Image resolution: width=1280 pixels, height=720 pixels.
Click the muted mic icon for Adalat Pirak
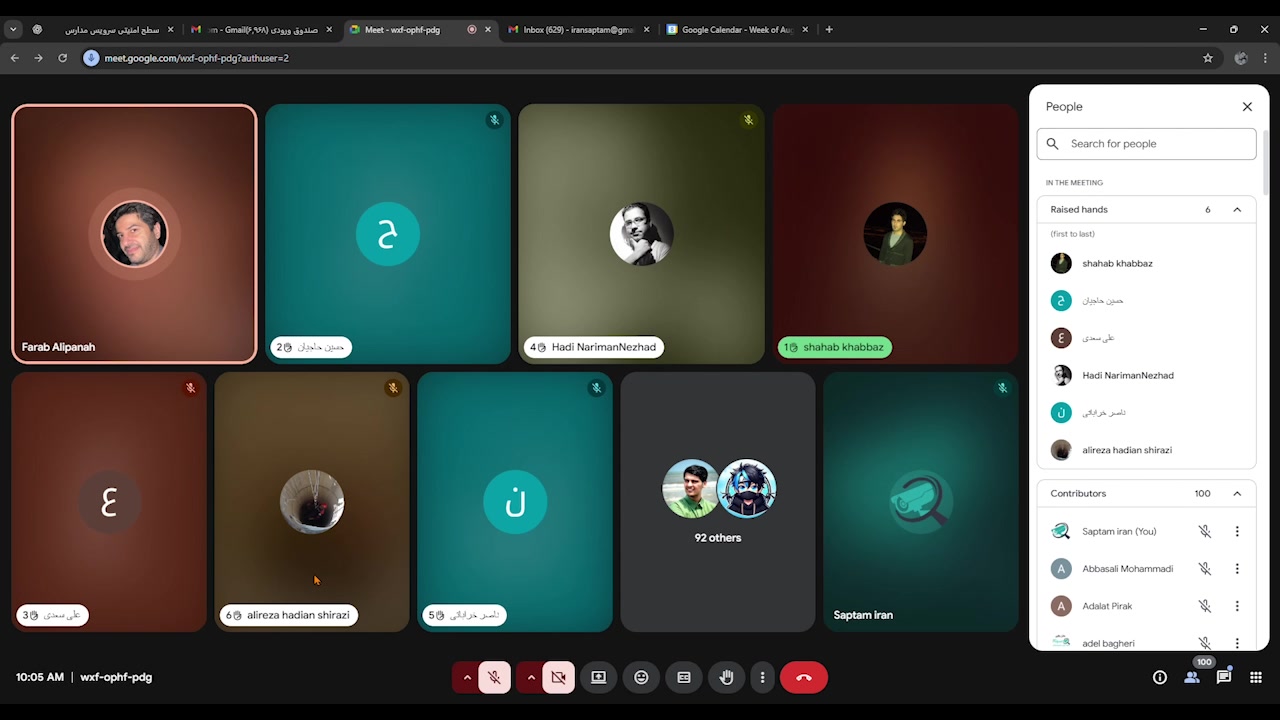click(x=1205, y=606)
